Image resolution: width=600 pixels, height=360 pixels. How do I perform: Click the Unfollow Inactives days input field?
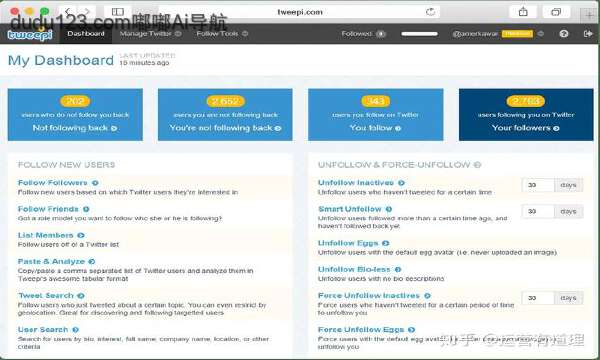pos(538,185)
